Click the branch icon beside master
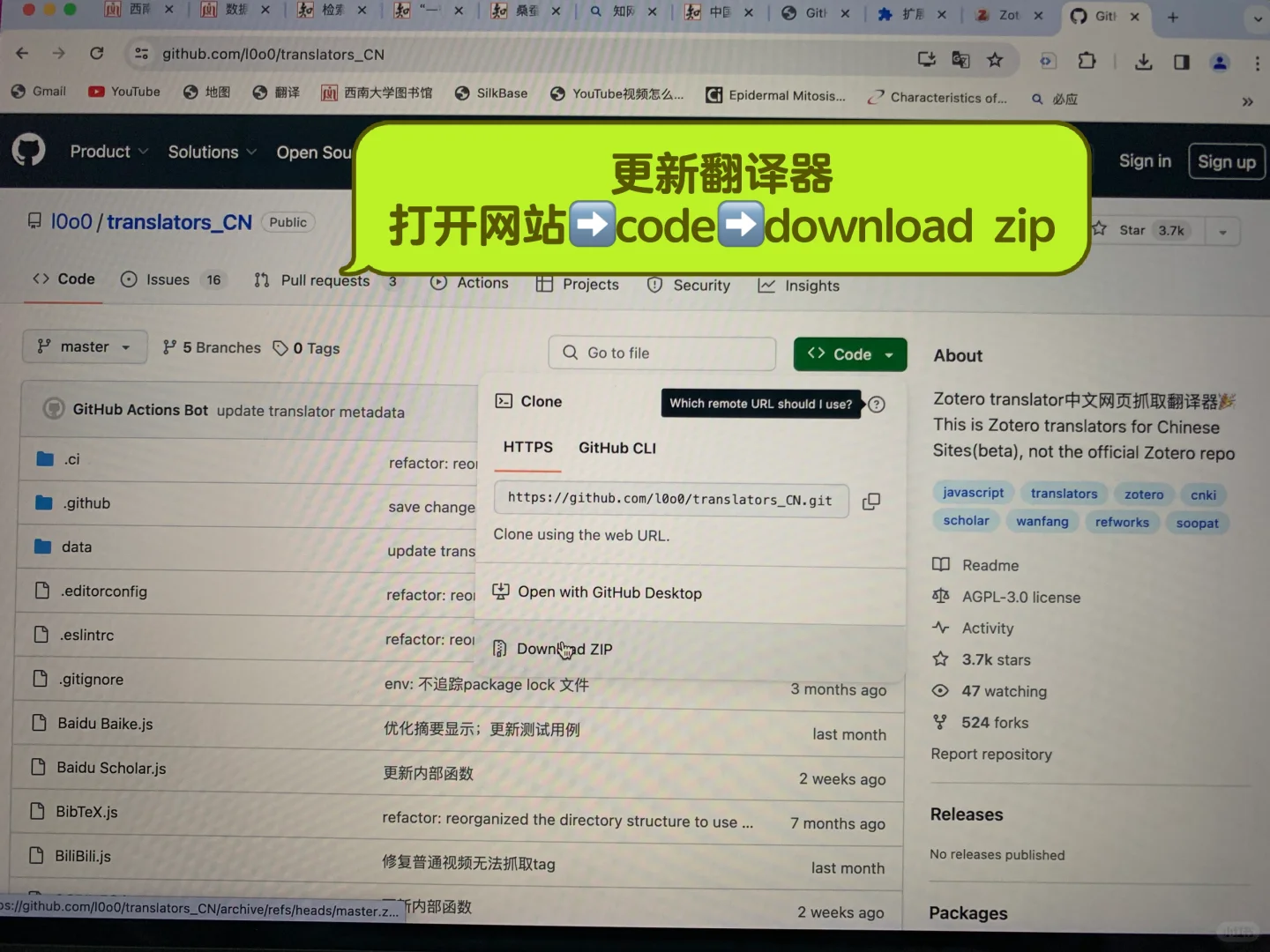The height and width of the screenshot is (952, 1270). tap(44, 346)
